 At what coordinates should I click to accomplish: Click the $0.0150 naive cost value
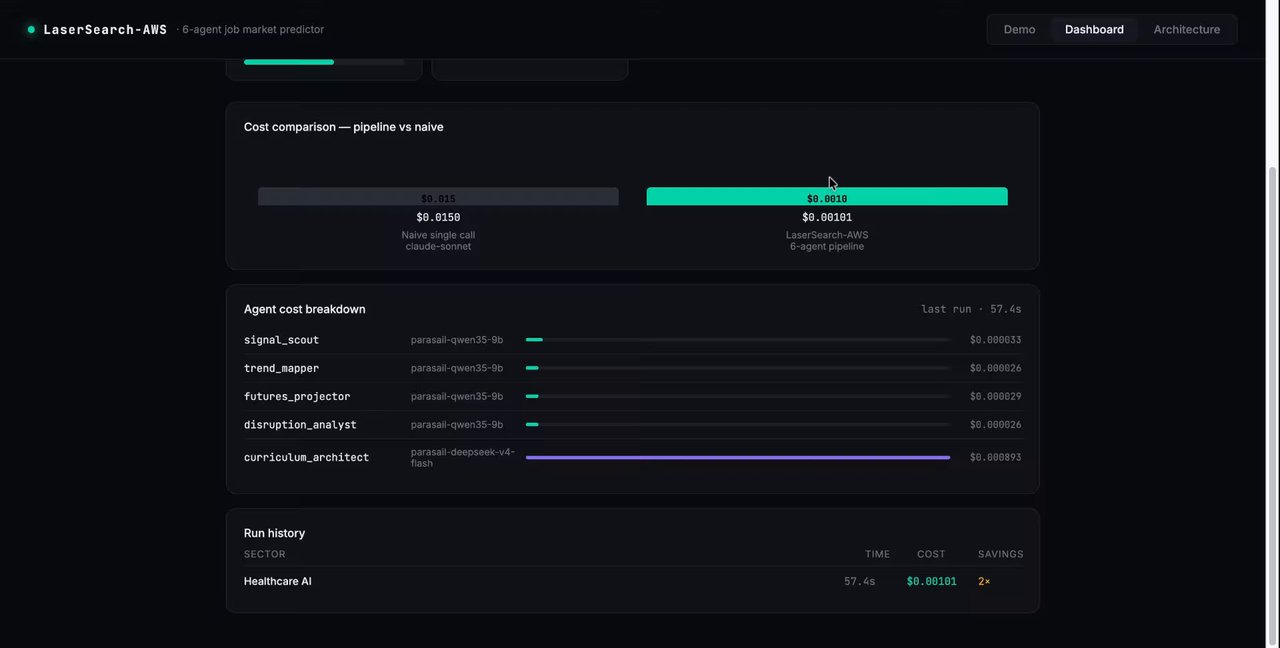pos(438,217)
